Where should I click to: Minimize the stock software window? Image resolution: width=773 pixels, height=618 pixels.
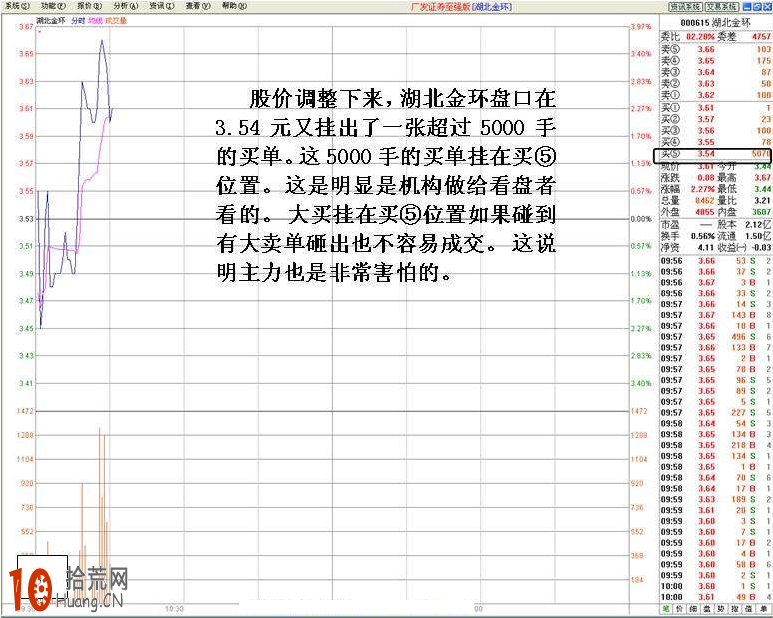(746, 6)
